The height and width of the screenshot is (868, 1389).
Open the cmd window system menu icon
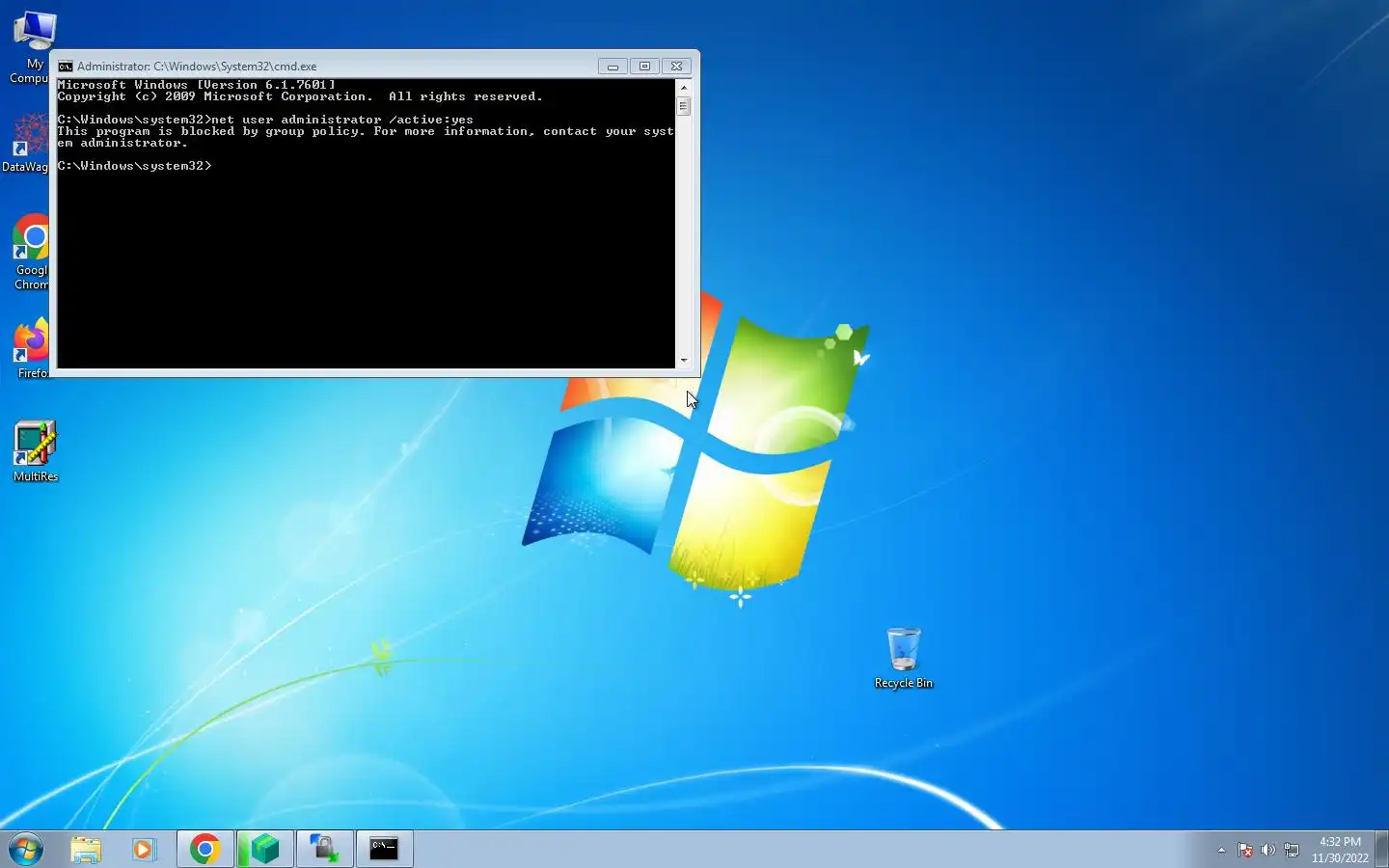pos(66,67)
